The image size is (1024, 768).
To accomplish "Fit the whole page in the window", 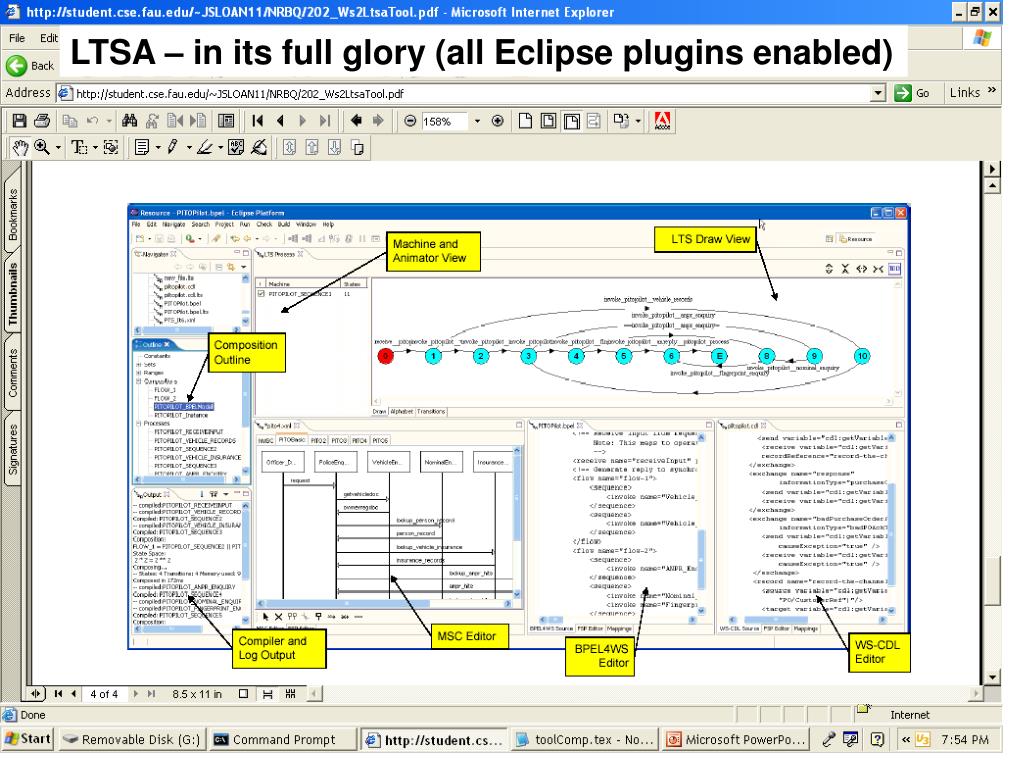I will pyautogui.click(x=549, y=121).
